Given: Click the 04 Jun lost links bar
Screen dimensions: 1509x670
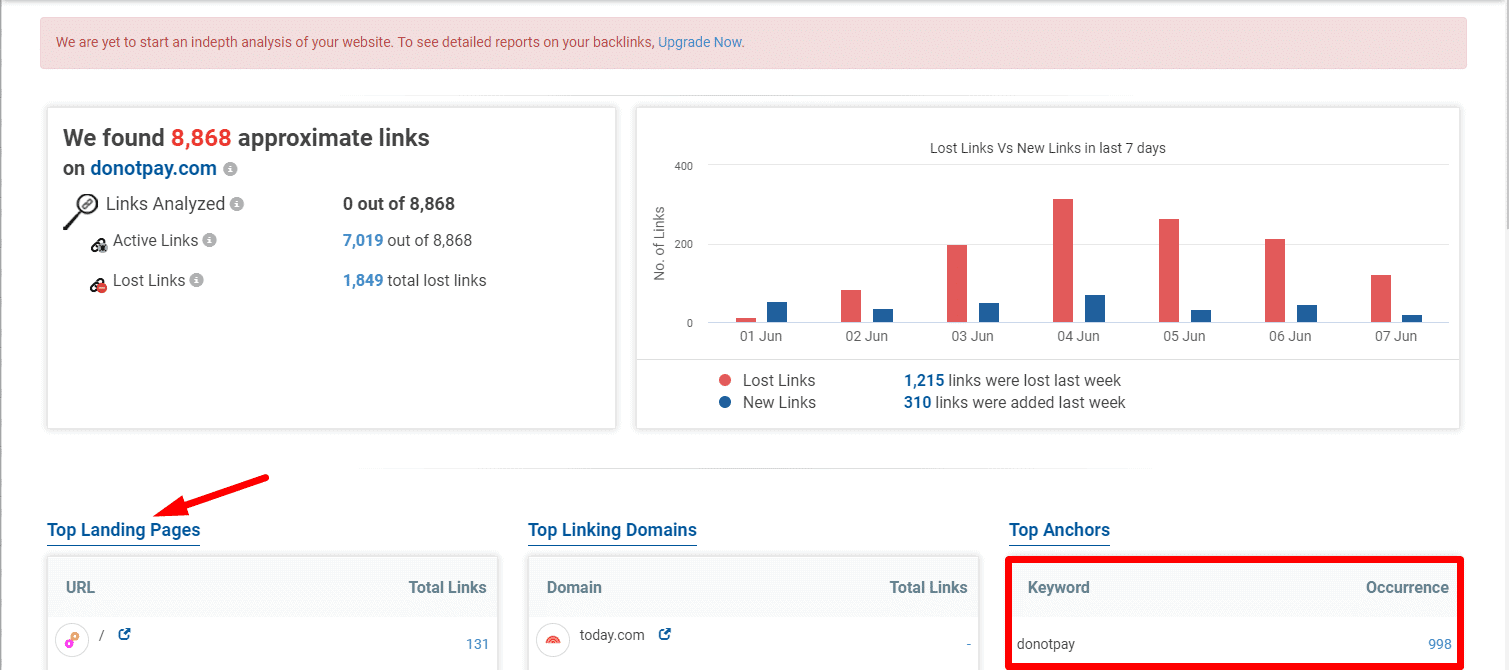Looking at the screenshot, I should pos(1063,261).
